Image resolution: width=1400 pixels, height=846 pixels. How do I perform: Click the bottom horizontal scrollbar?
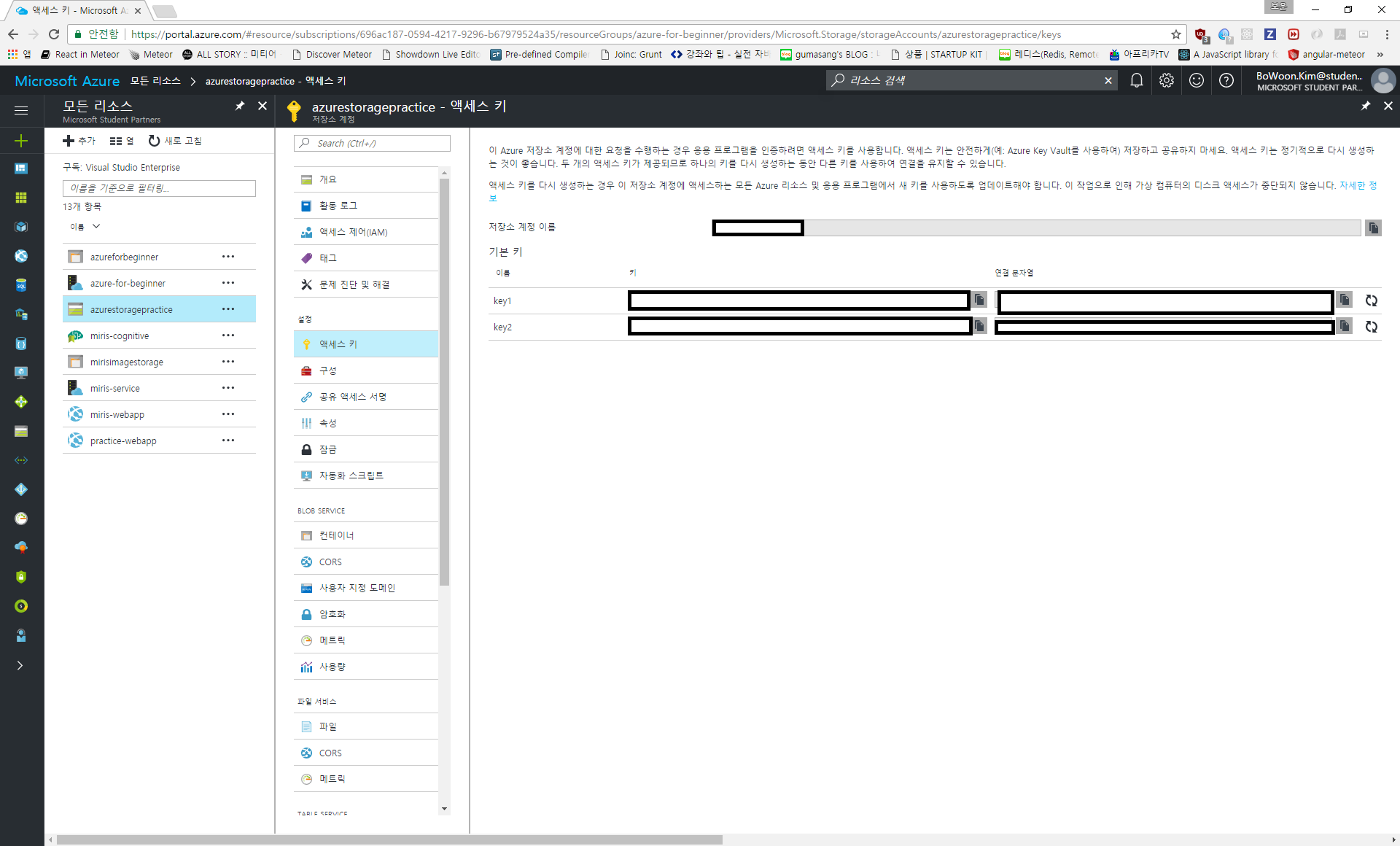click(x=389, y=839)
